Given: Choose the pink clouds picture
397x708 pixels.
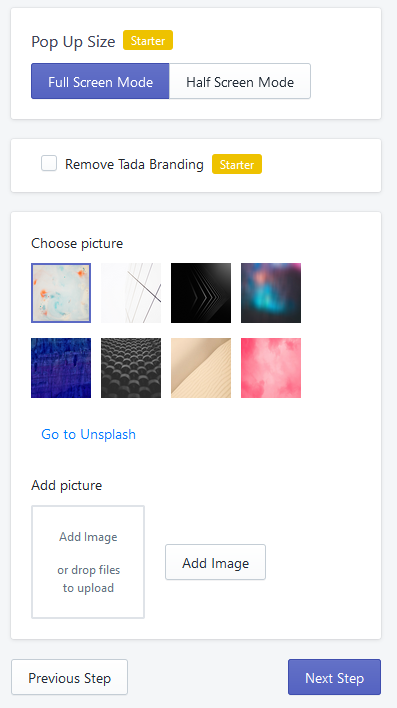Looking at the screenshot, I should coord(271,368).
